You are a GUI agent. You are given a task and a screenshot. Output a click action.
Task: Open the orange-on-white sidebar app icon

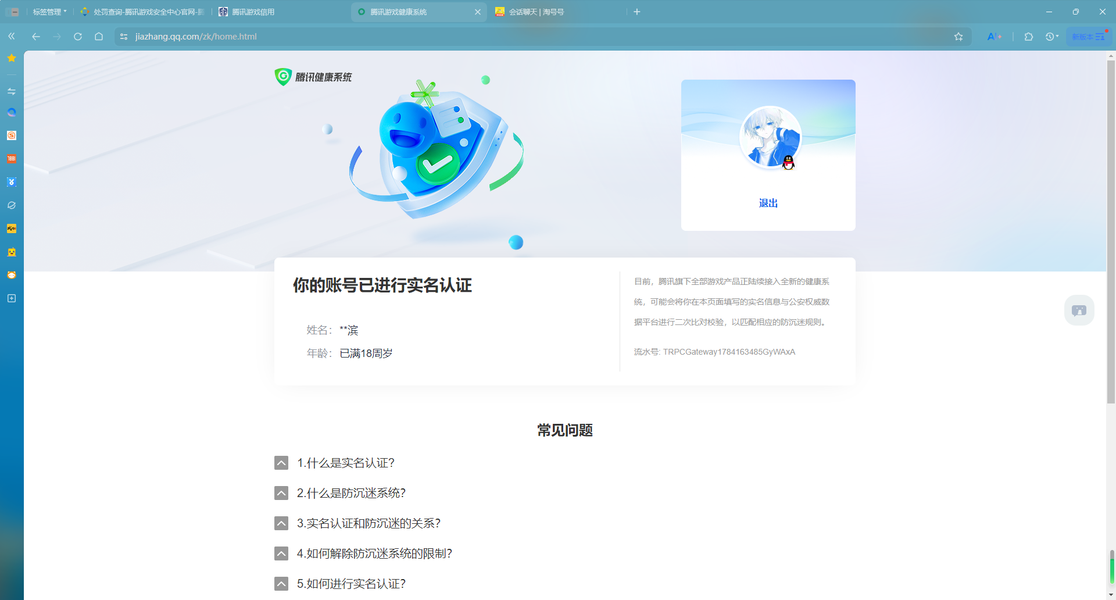coord(11,135)
